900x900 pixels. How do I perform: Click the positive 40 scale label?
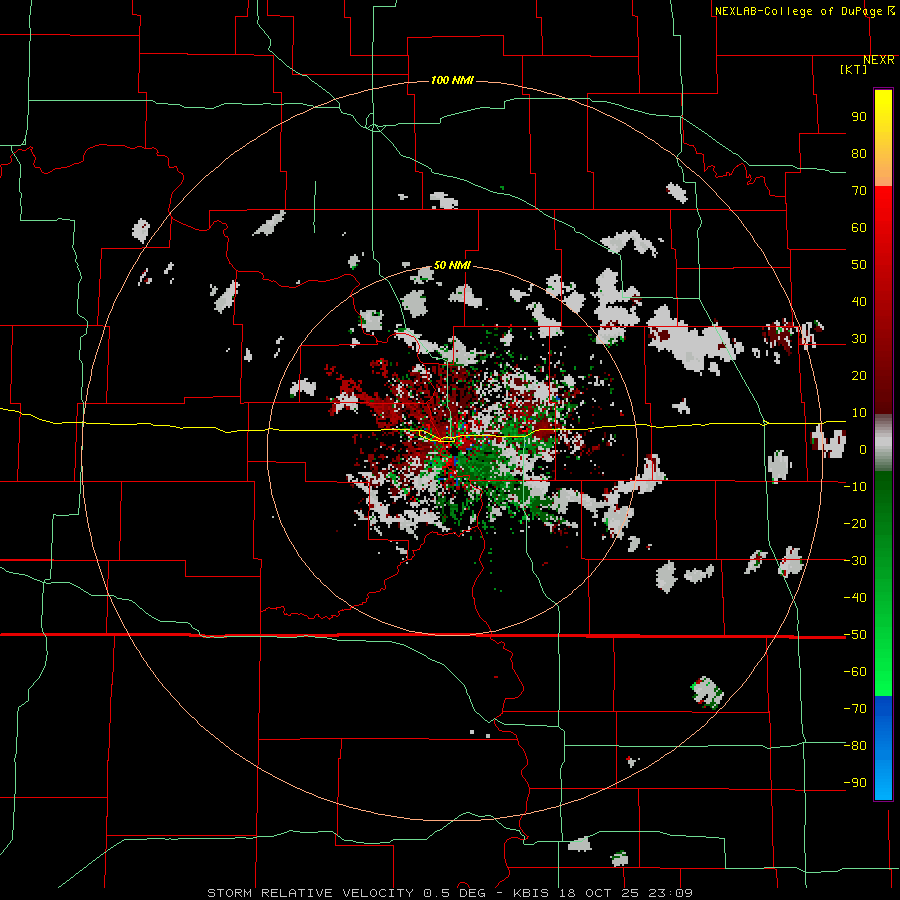click(x=859, y=302)
